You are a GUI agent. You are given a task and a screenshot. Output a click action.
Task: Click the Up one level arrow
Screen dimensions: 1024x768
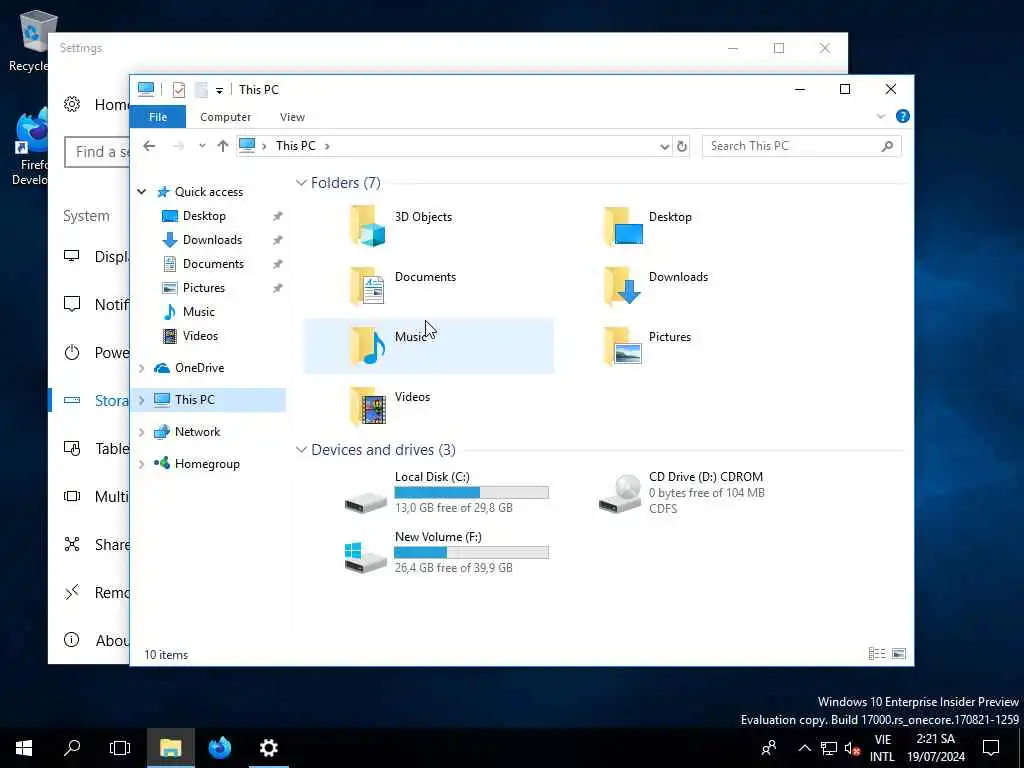[223, 146]
